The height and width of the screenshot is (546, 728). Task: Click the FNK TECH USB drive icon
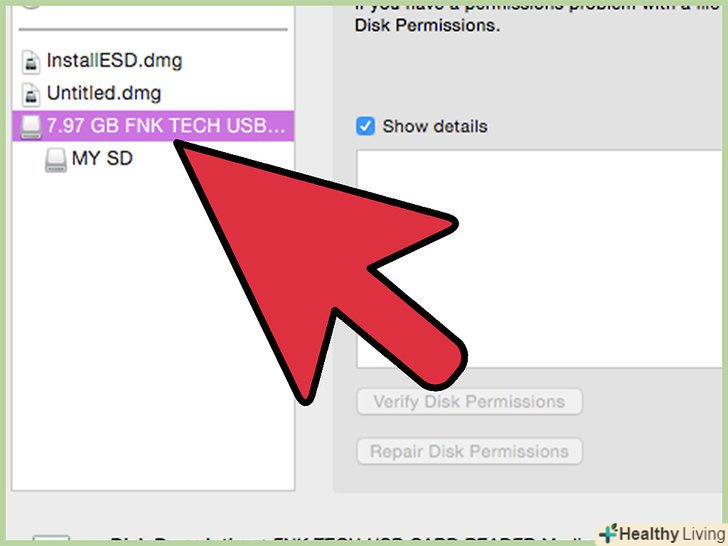pyautogui.click(x=31, y=127)
